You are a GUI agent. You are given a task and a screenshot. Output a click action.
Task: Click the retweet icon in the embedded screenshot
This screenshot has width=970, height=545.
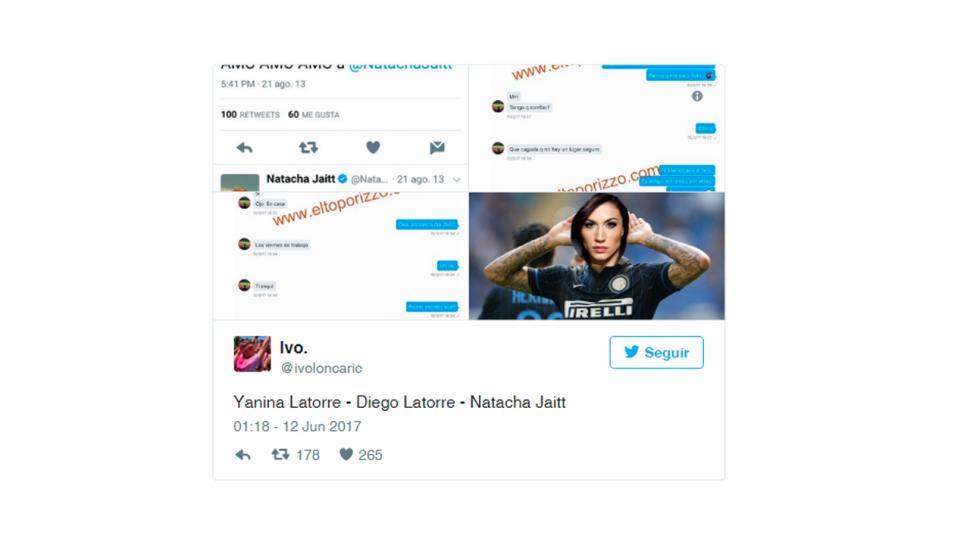(308, 147)
